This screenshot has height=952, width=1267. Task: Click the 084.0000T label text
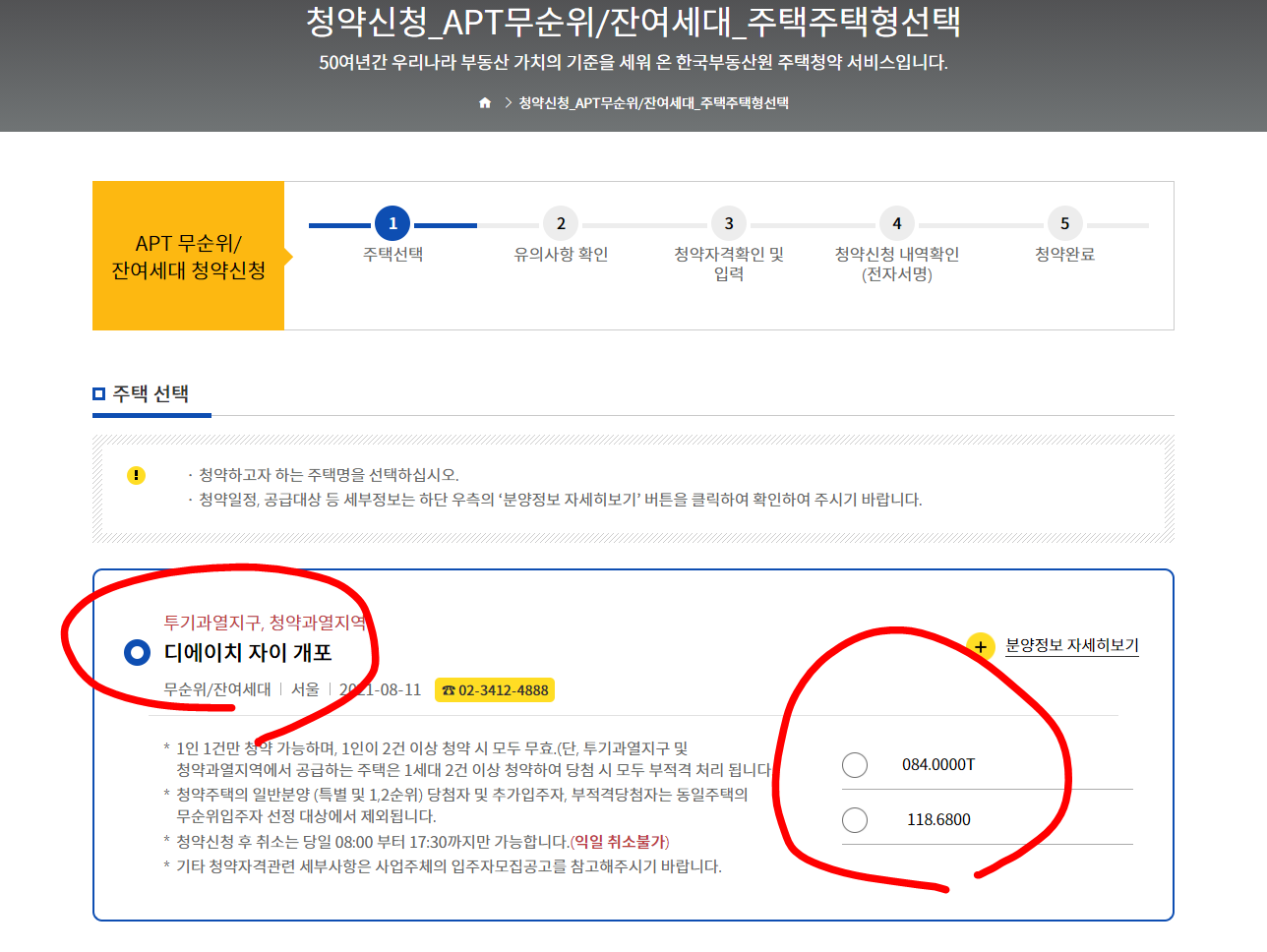point(938,764)
